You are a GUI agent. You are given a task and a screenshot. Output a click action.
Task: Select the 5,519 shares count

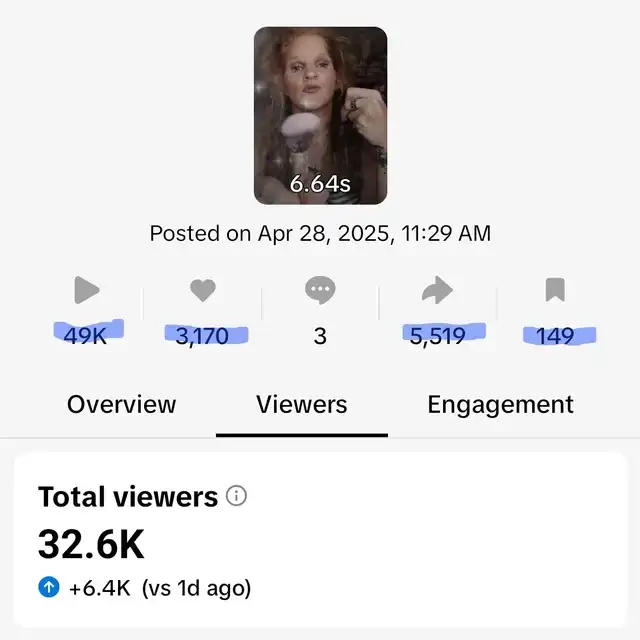pos(438,336)
